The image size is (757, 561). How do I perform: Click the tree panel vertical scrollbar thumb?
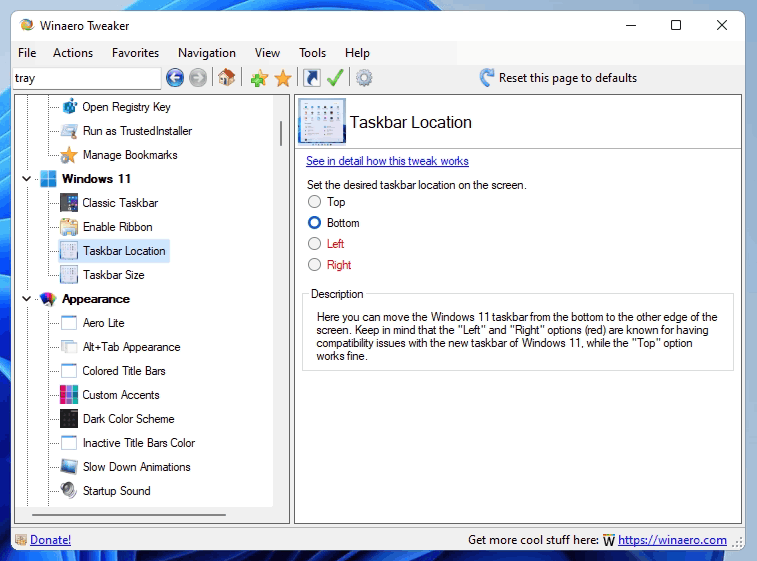click(x=280, y=133)
